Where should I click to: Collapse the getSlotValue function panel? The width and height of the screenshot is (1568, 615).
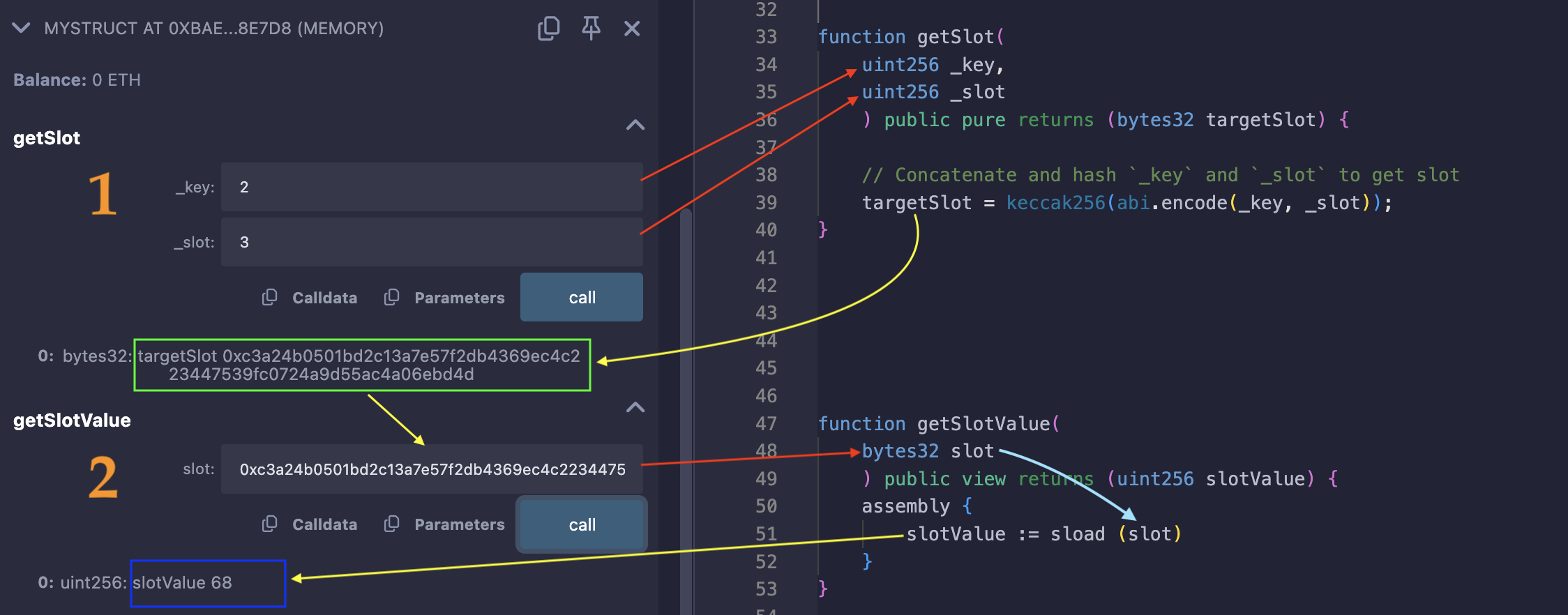(635, 408)
